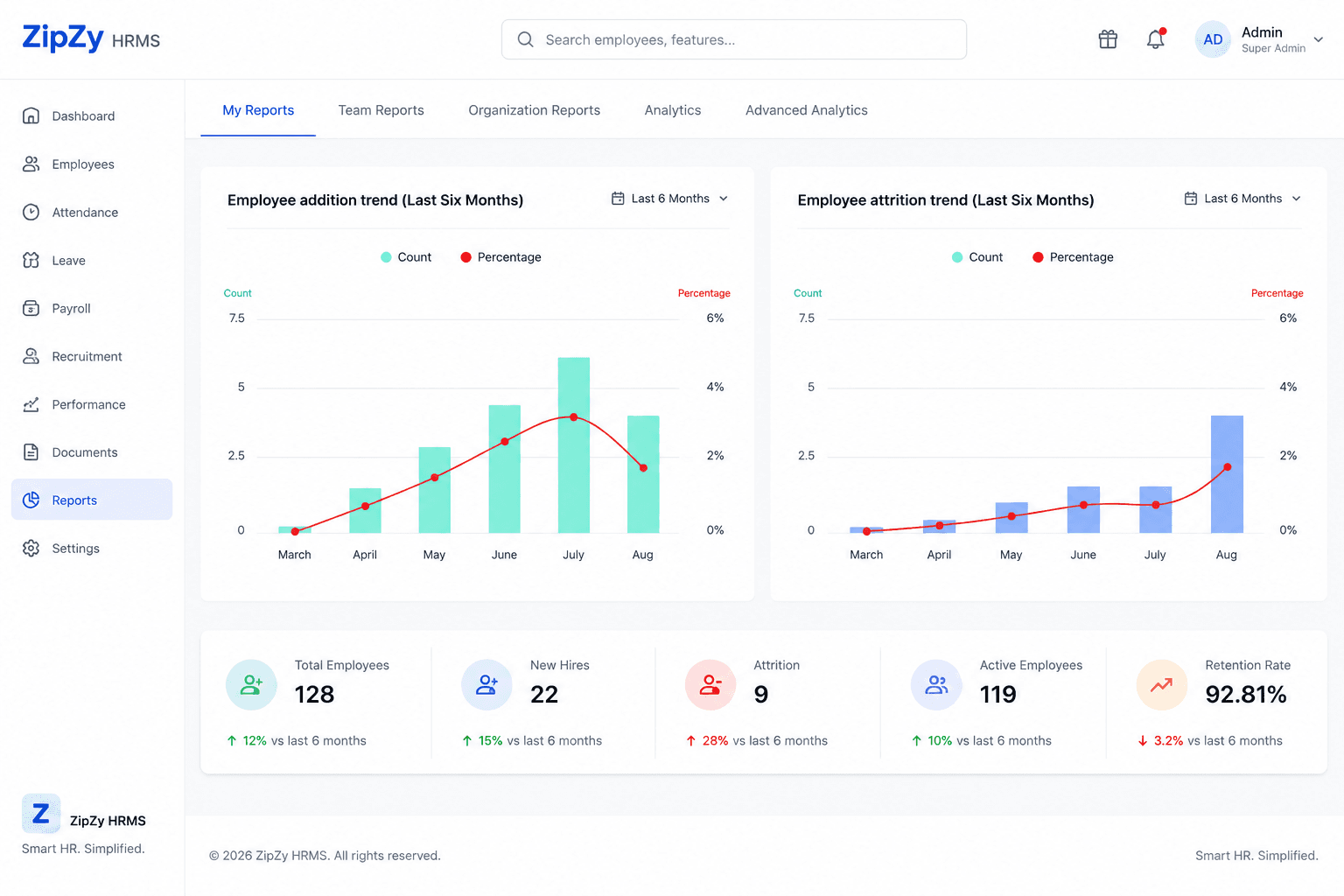Click the Attrition card icon
The width and height of the screenshot is (1344, 896).
(x=710, y=685)
